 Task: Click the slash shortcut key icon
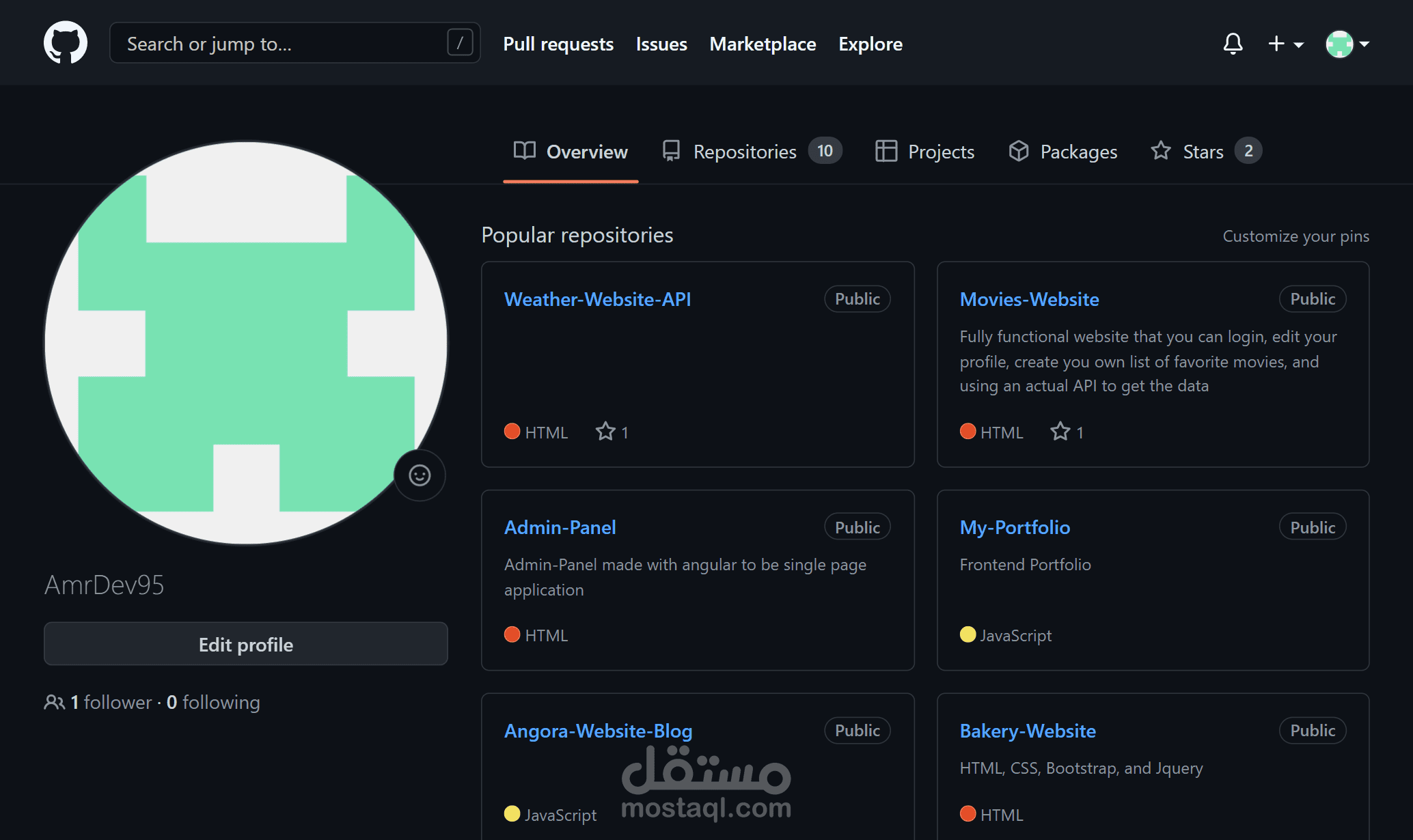(x=460, y=43)
